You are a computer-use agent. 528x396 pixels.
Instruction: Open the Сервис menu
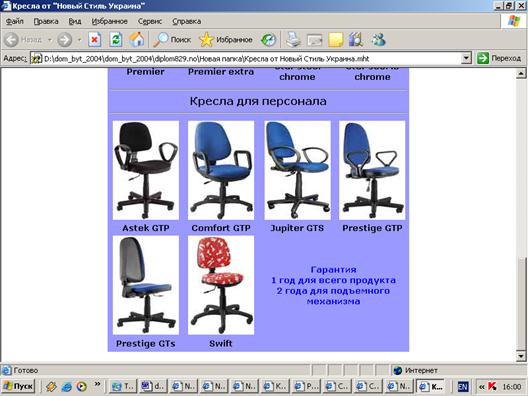pyautogui.click(x=150, y=21)
